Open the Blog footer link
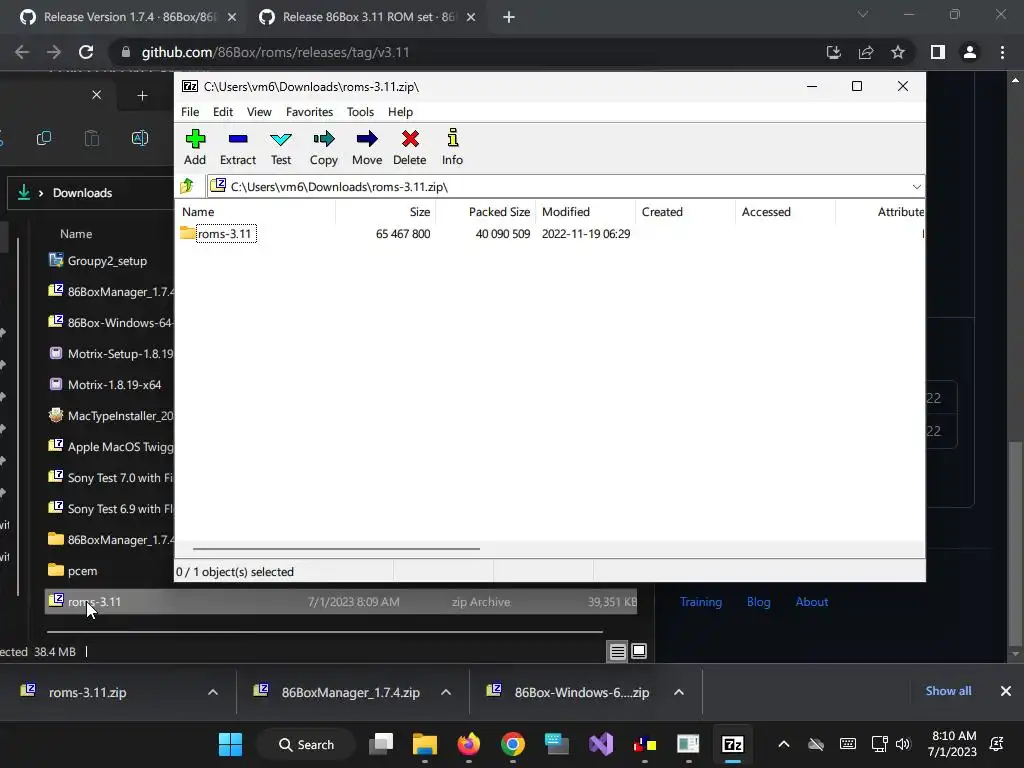Image resolution: width=1024 pixels, height=768 pixels. click(758, 601)
